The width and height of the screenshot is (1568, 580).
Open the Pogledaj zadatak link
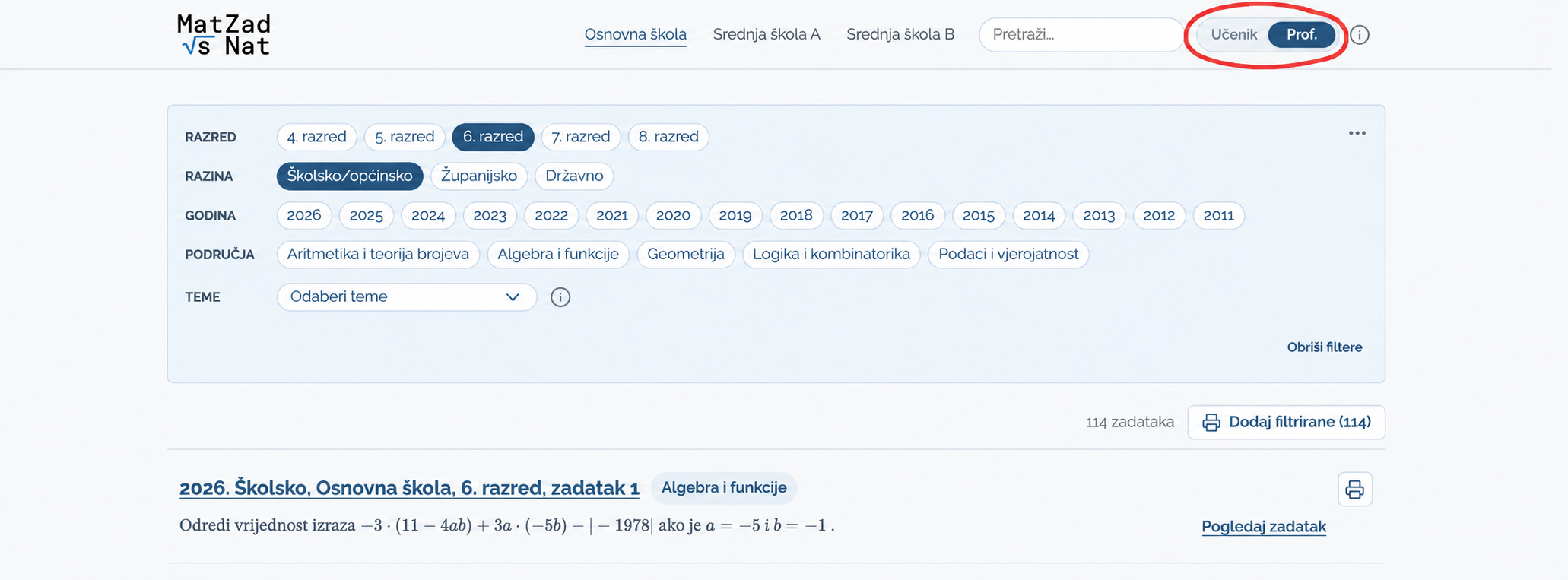[x=1264, y=527]
